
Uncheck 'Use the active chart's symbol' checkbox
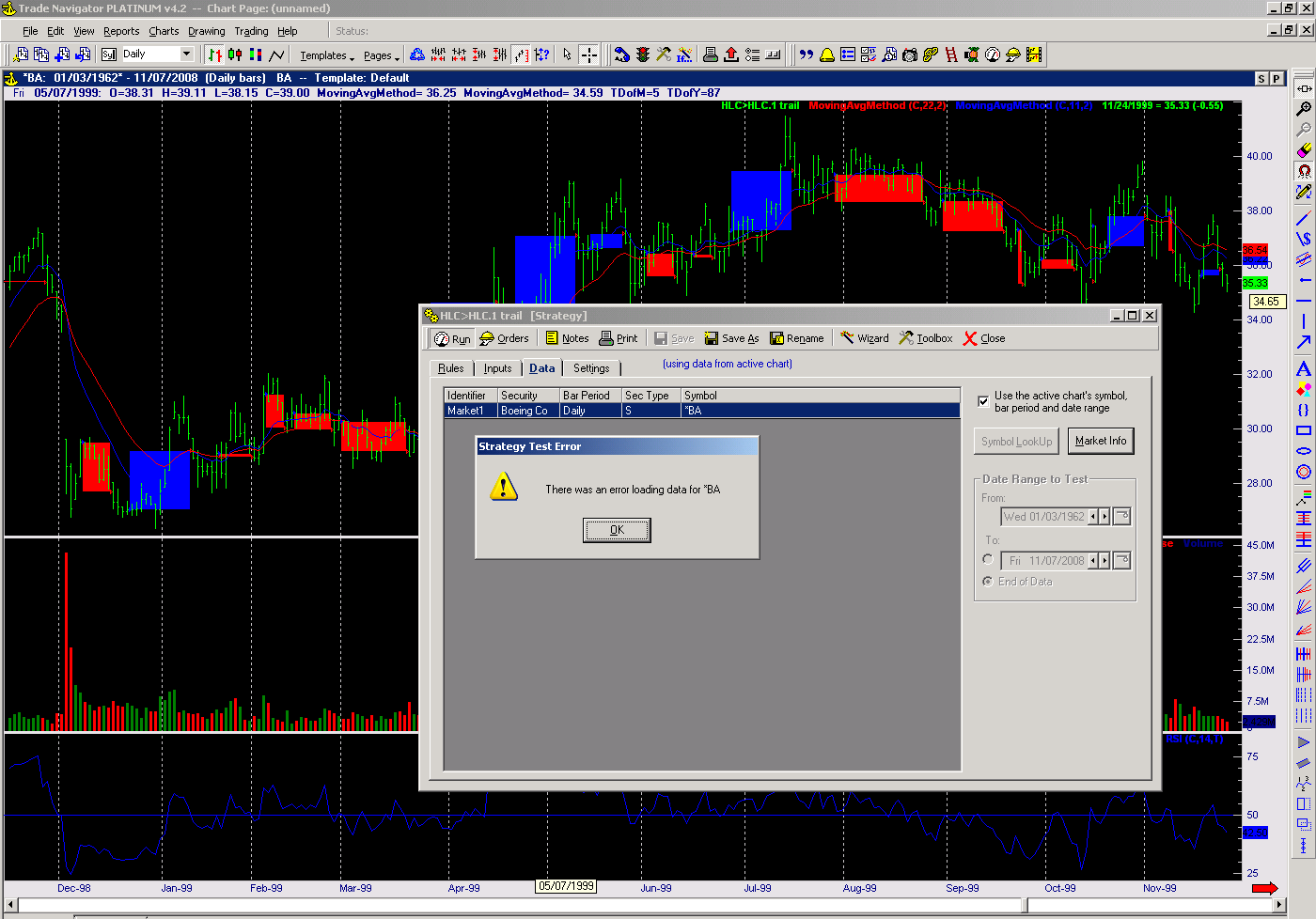coord(983,401)
